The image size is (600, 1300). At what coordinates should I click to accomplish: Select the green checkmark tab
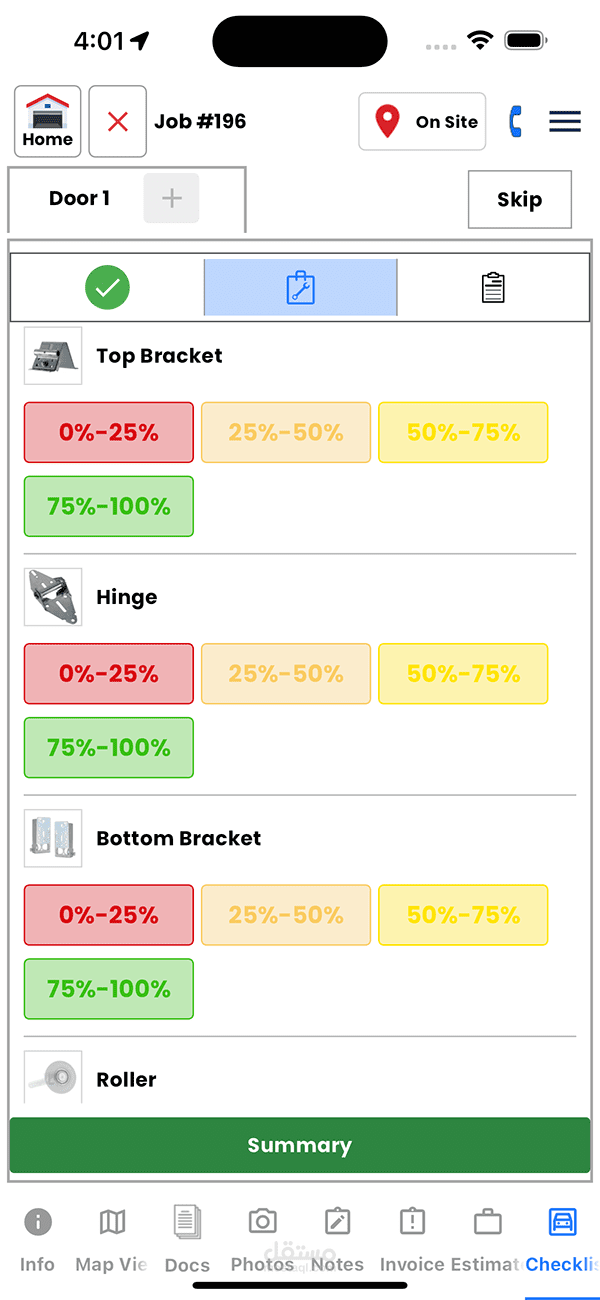(107, 289)
